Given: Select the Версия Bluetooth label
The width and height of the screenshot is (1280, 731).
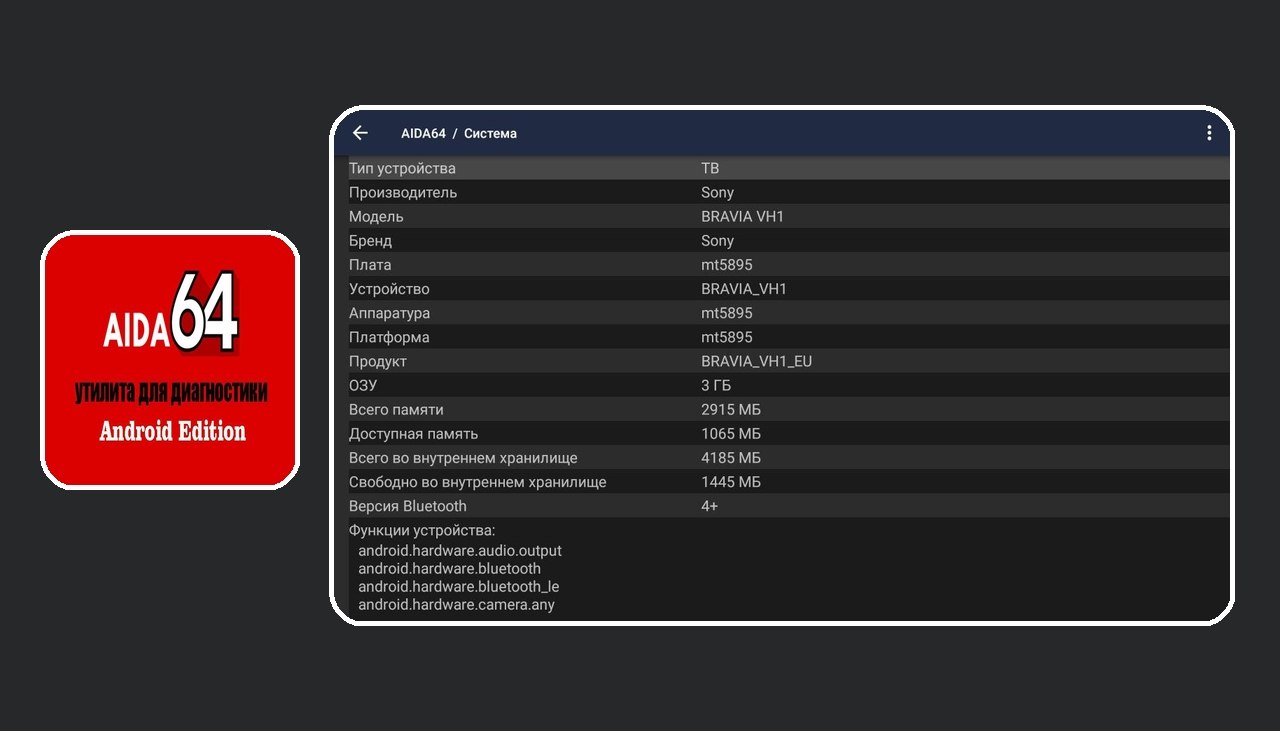Looking at the screenshot, I should (x=408, y=506).
